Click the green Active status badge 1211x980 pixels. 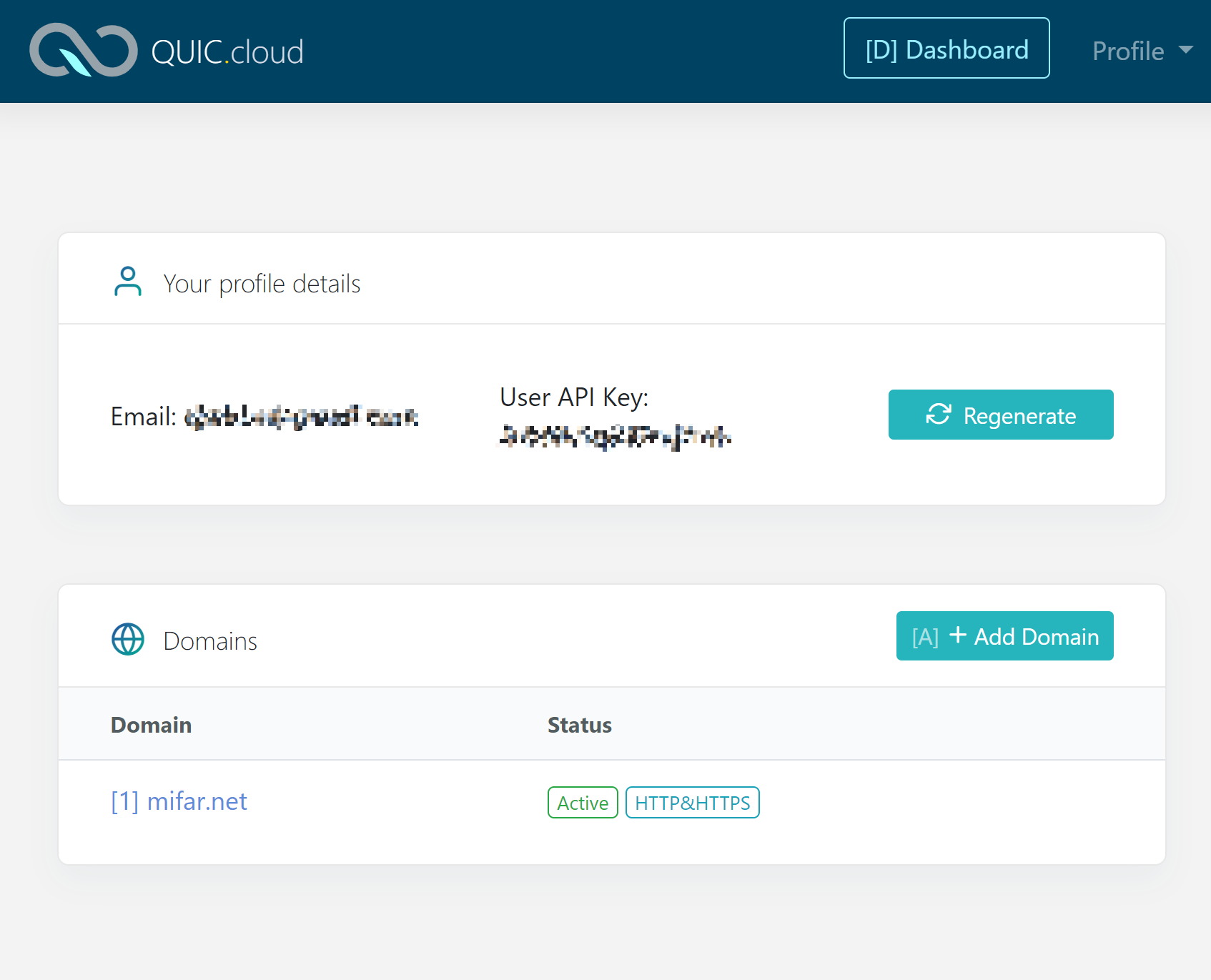coord(582,803)
